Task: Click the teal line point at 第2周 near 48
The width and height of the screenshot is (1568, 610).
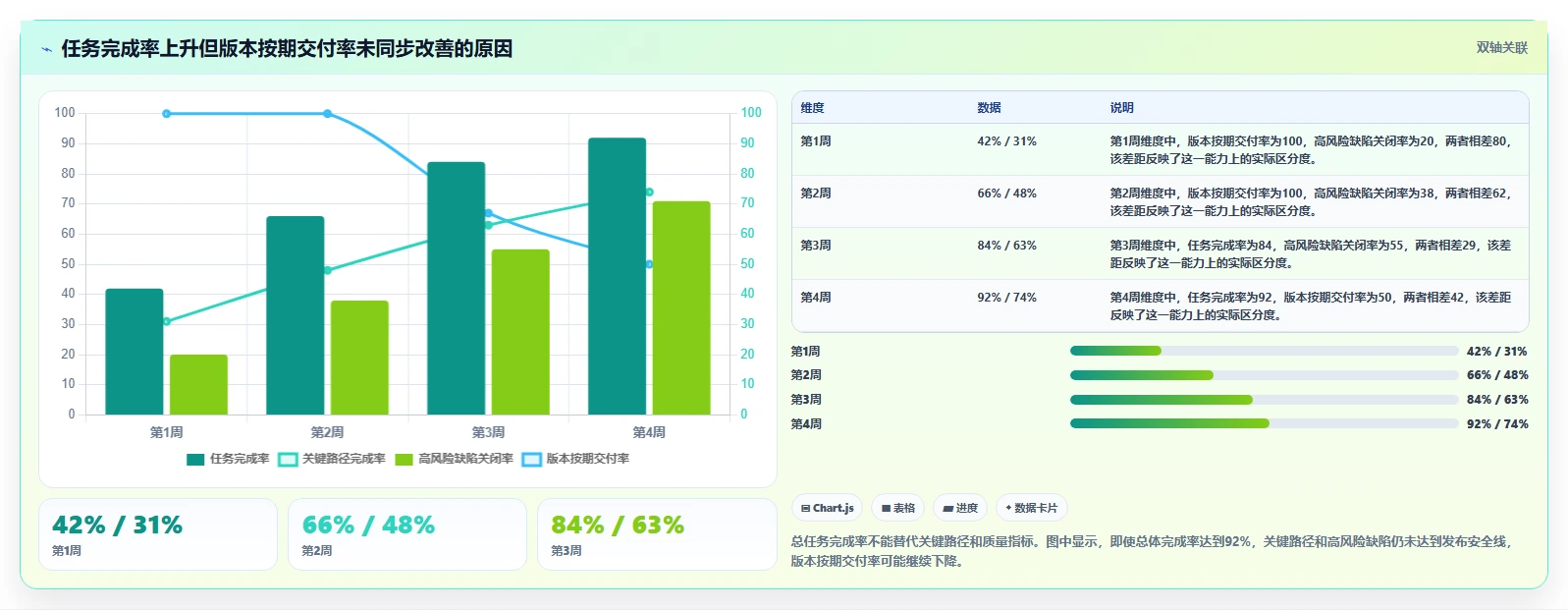Action: (327, 270)
